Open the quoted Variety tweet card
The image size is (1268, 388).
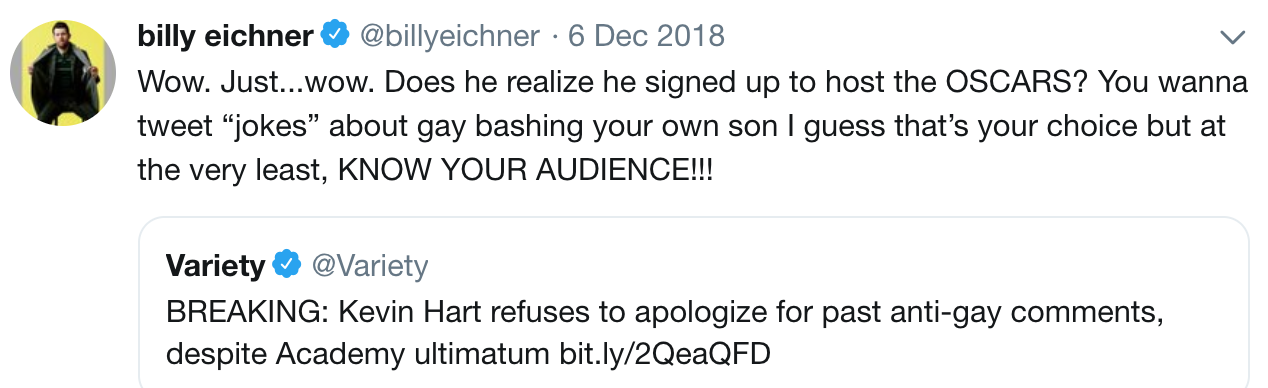pos(694,303)
